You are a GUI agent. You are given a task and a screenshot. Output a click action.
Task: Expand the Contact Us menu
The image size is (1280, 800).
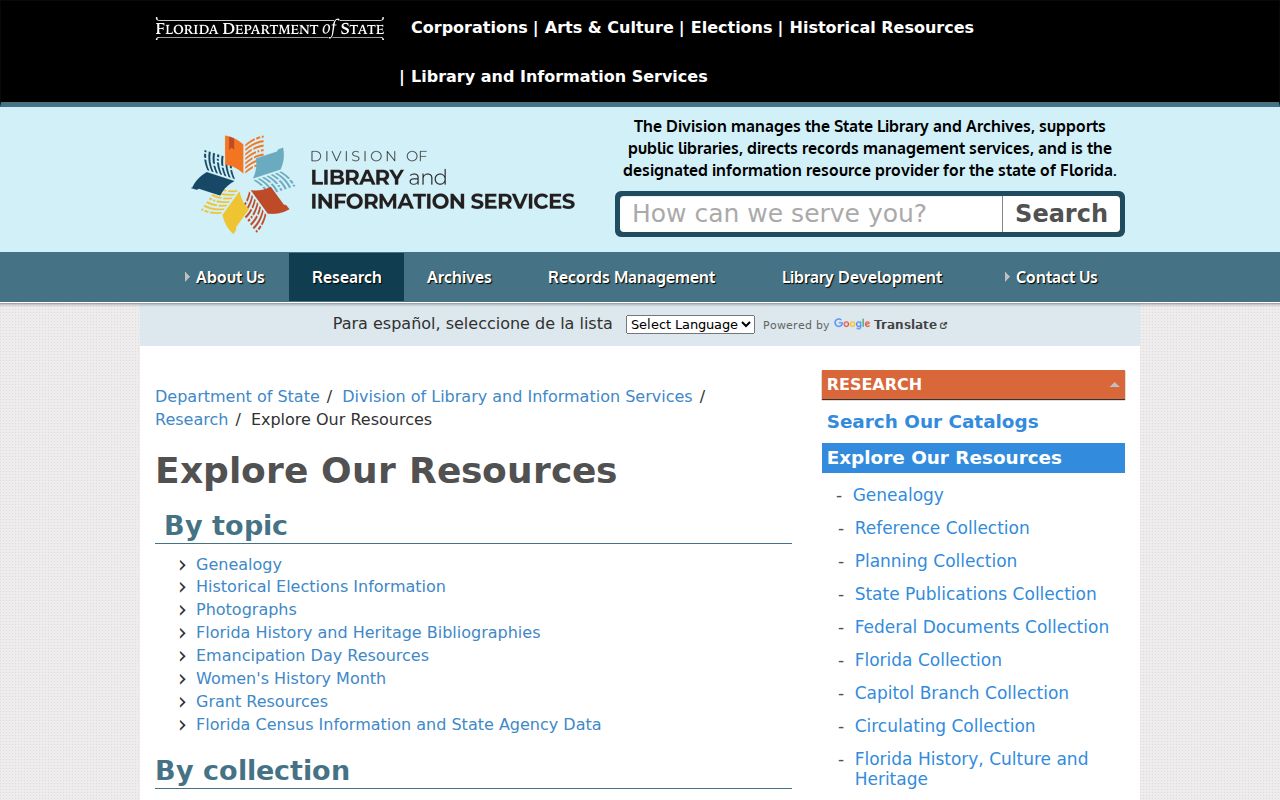(1050, 277)
